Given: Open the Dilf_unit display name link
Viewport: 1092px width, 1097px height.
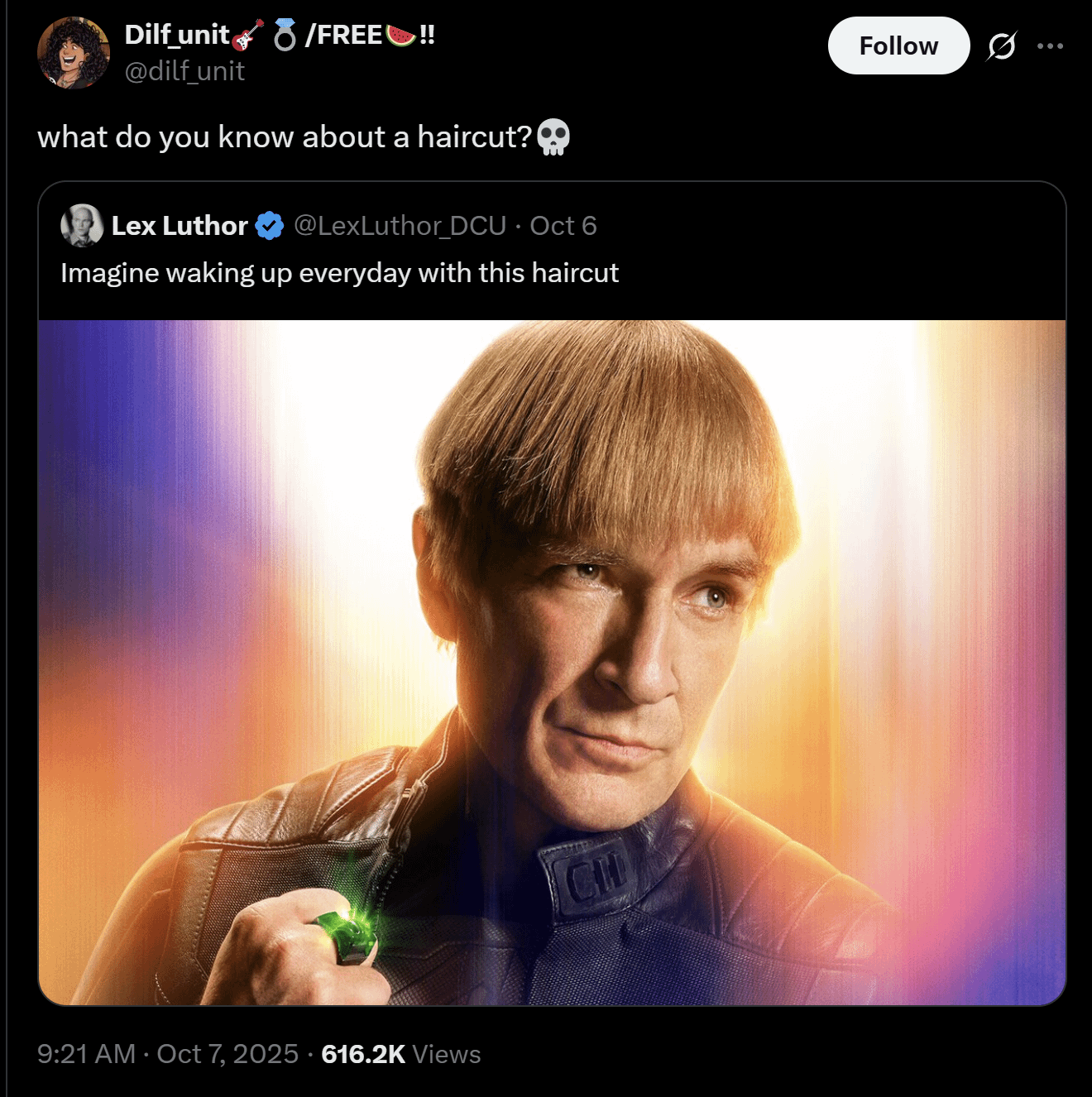Looking at the screenshot, I should pos(177,35).
